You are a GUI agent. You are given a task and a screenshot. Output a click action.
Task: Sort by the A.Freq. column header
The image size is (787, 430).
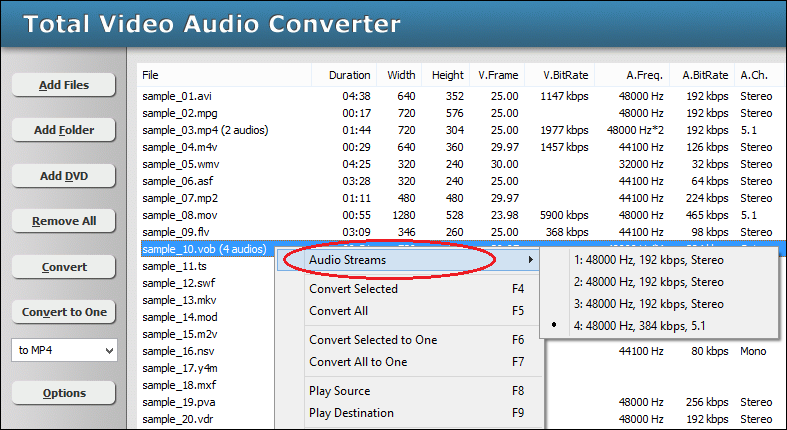tap(632, 75)
